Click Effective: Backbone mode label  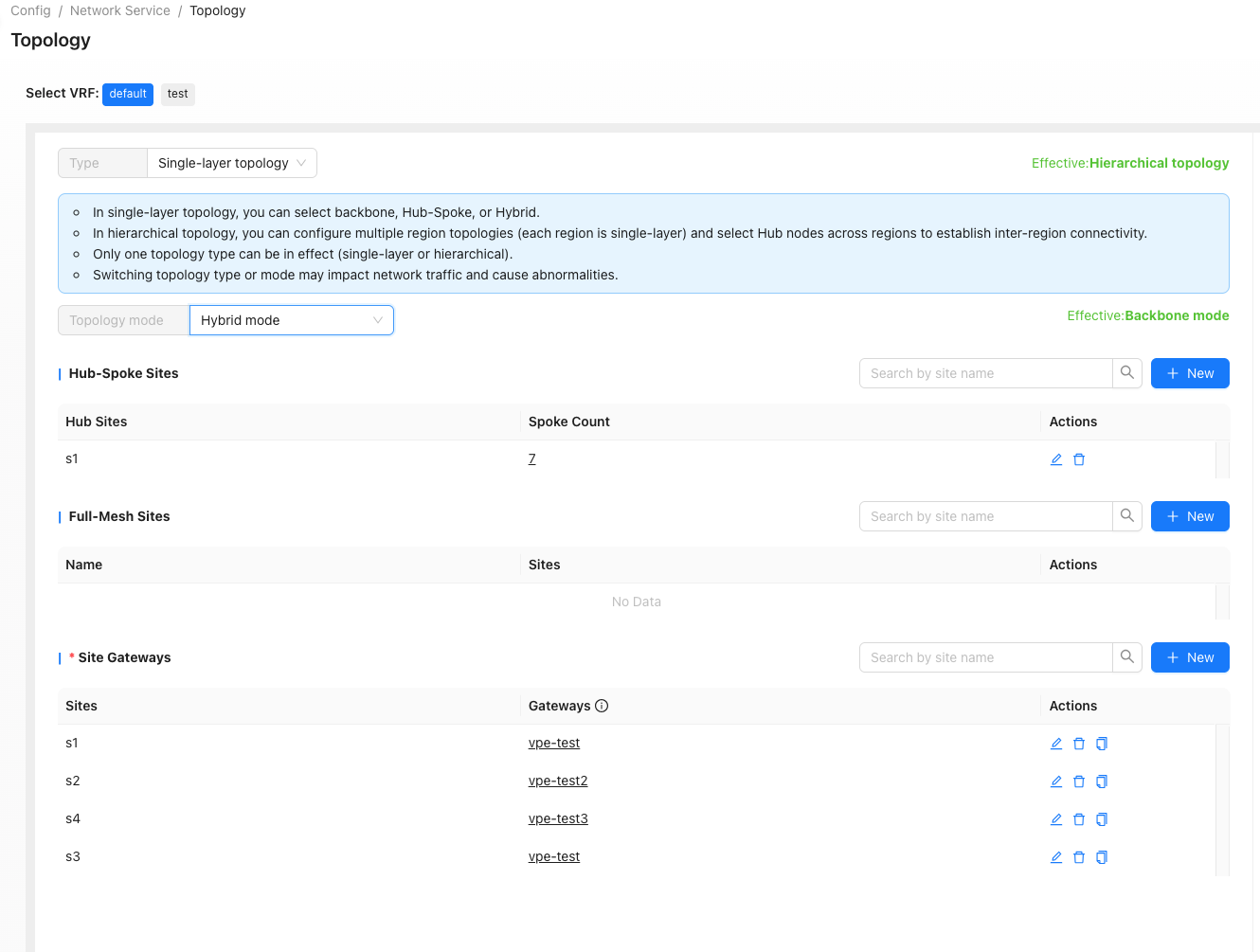tap(1148, 315)
